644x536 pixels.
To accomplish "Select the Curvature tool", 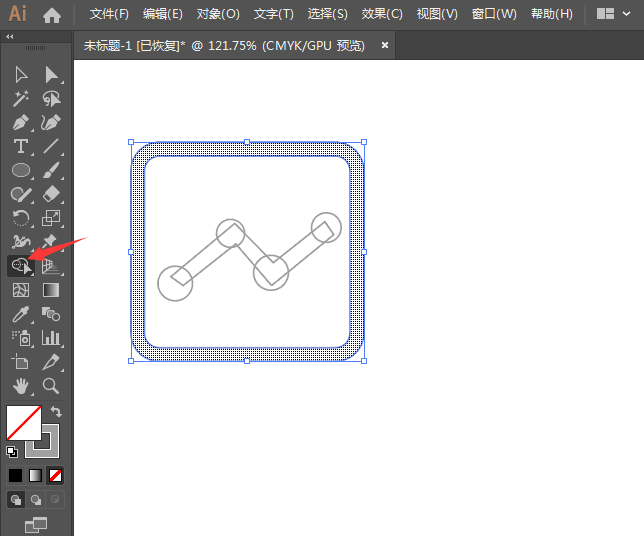I will click(51, 122).
